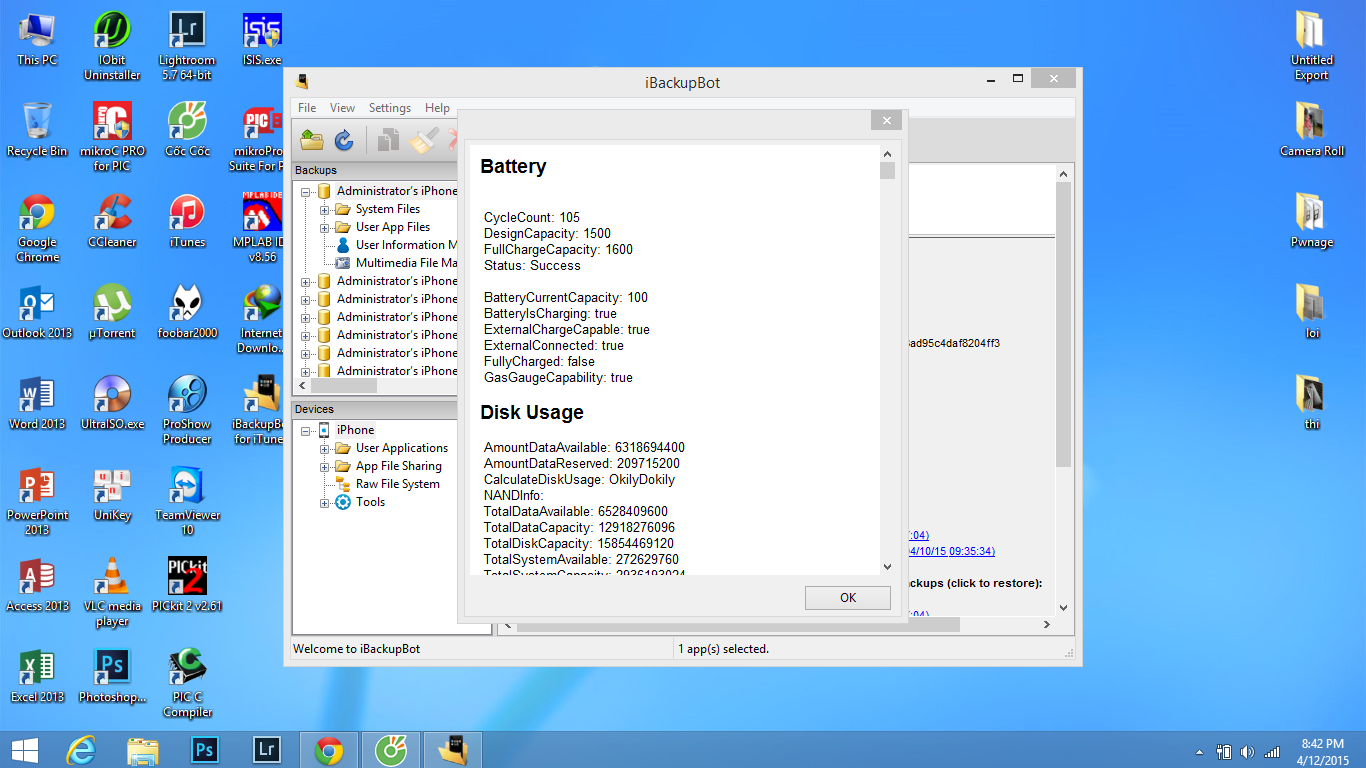The width and height of the screenshot is (1366, 768).
Task: Click the grayed copy documents toolbar icon
Action: point(388,141)
